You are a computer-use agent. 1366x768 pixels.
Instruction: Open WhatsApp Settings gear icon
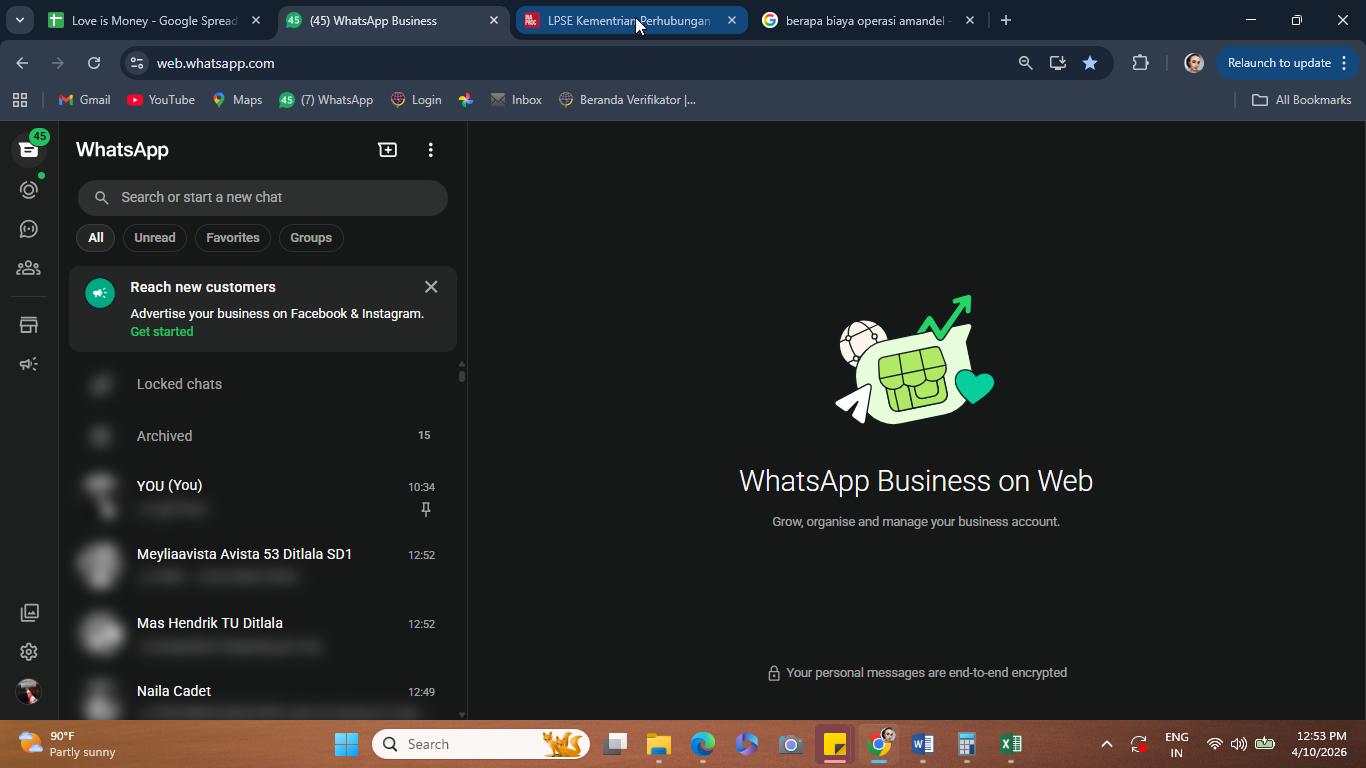click(x=29, y=652)
